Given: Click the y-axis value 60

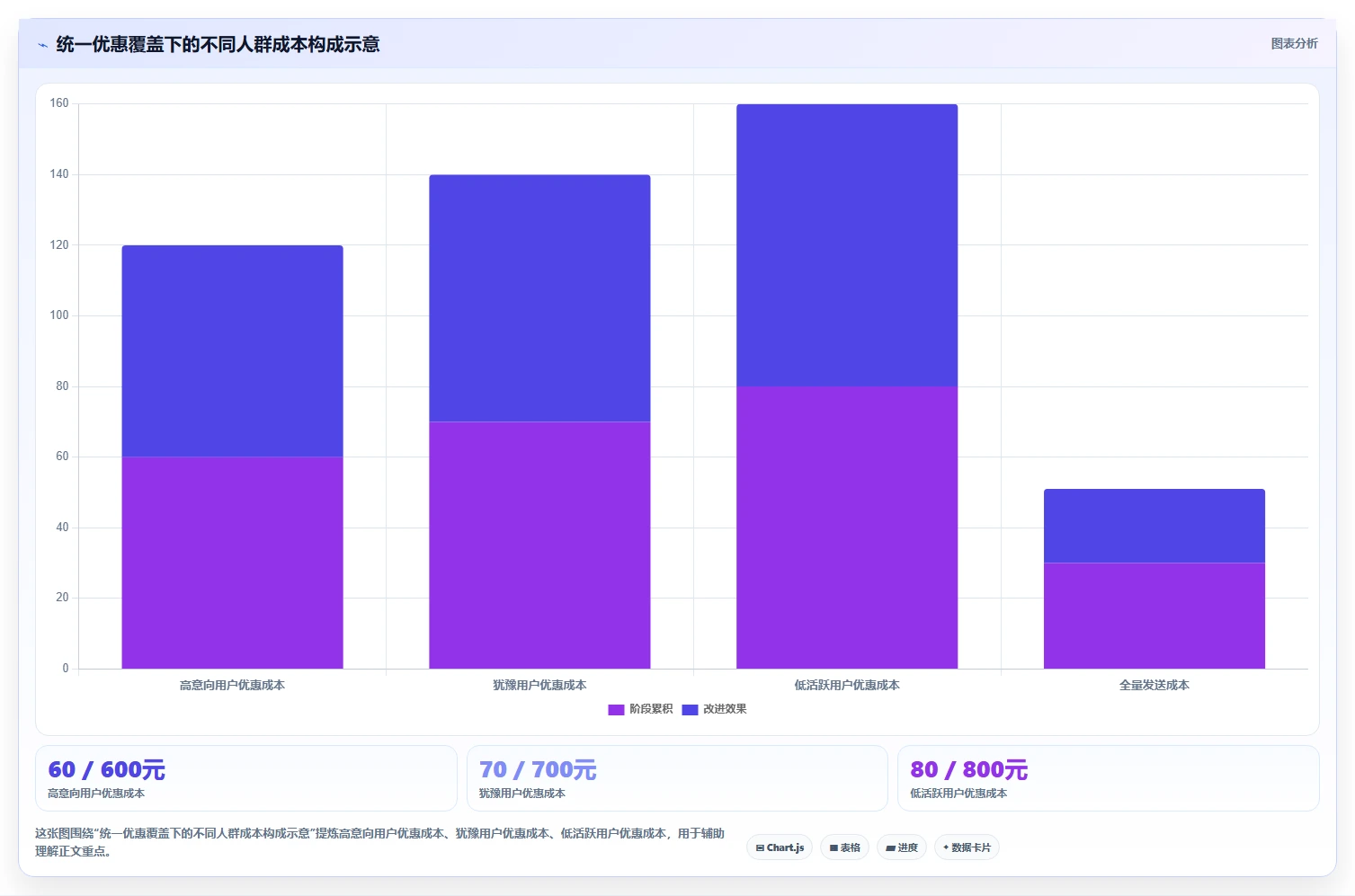Looking at the screenshot, I should coord(62,457).
